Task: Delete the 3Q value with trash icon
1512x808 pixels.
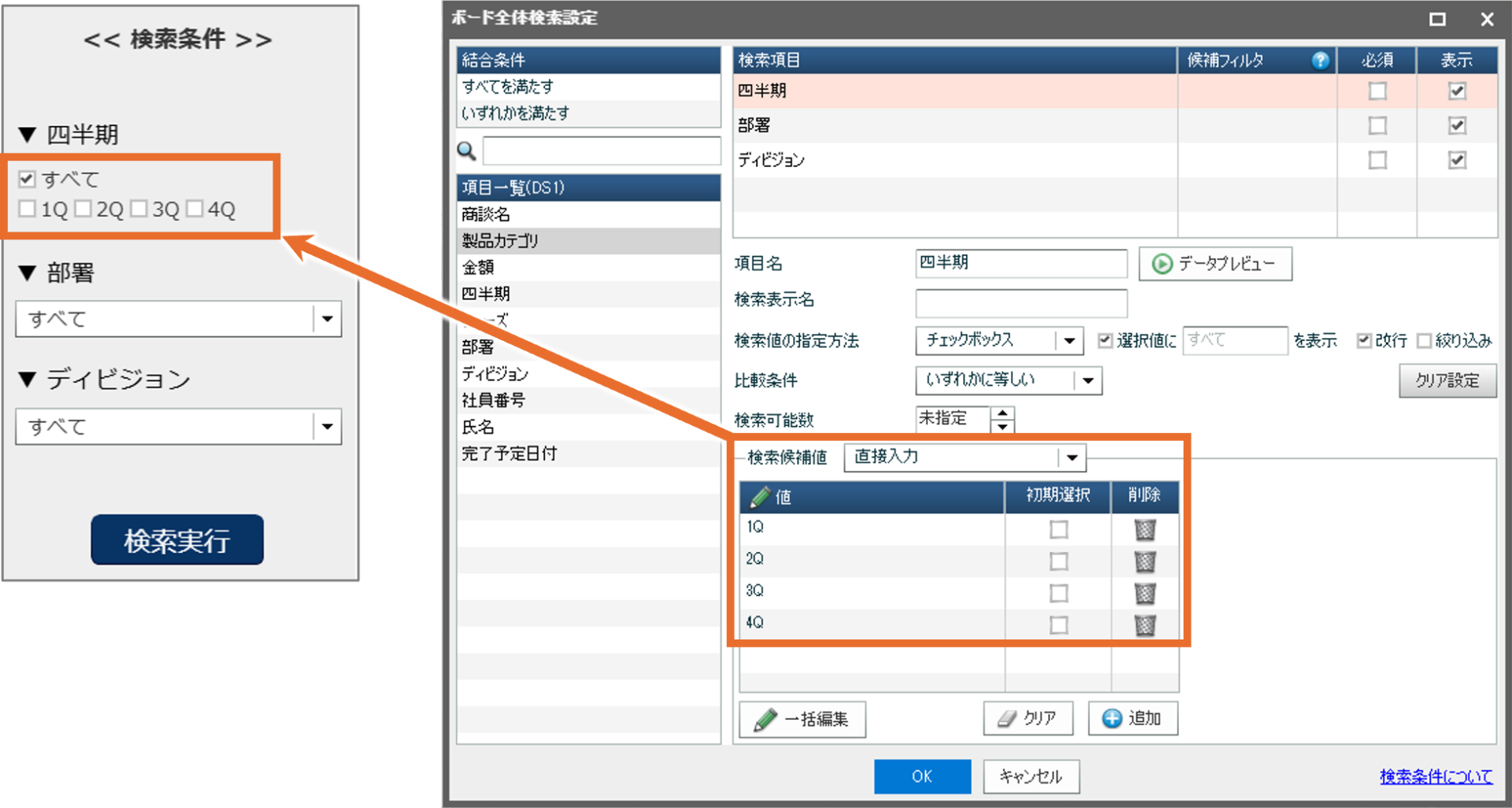Action: pos(1144,593)
